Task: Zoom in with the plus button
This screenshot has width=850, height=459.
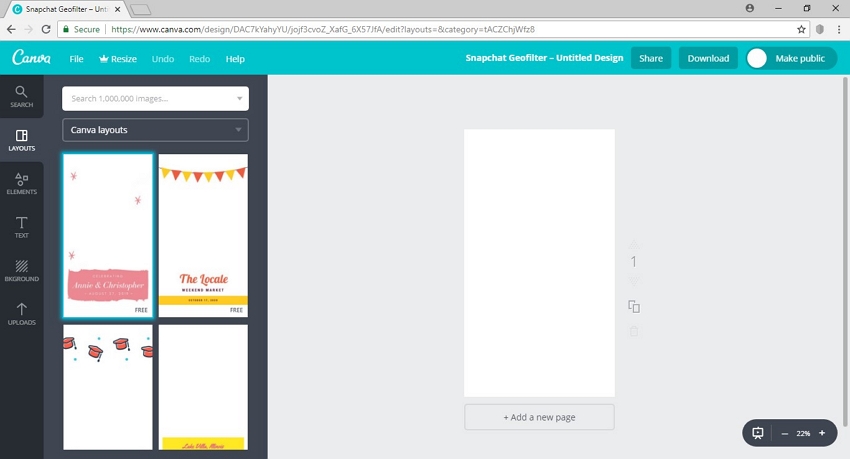Action: pos(822,433)
